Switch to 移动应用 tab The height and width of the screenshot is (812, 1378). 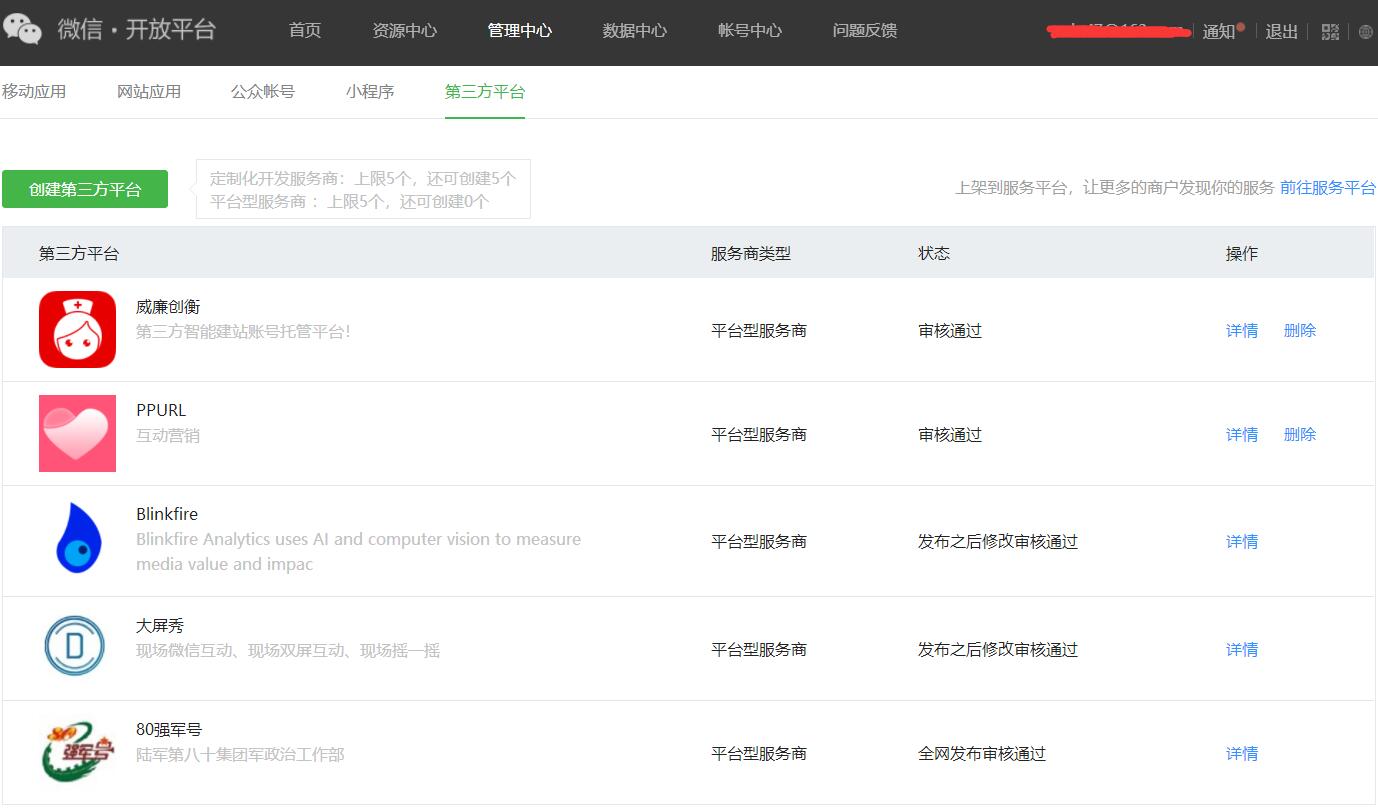click(34, 91)
